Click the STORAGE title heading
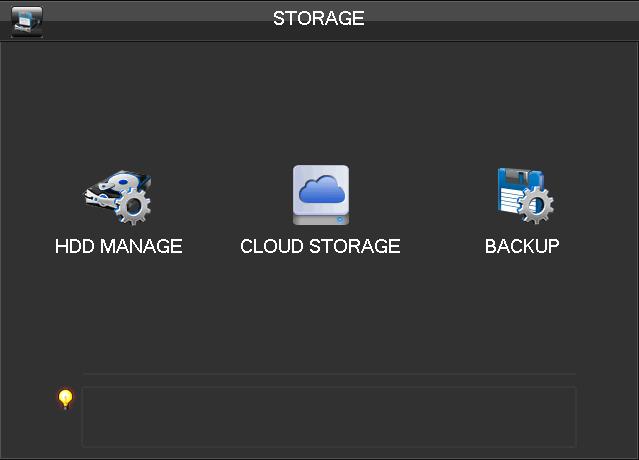639x460 pixels. pos(319,18)
